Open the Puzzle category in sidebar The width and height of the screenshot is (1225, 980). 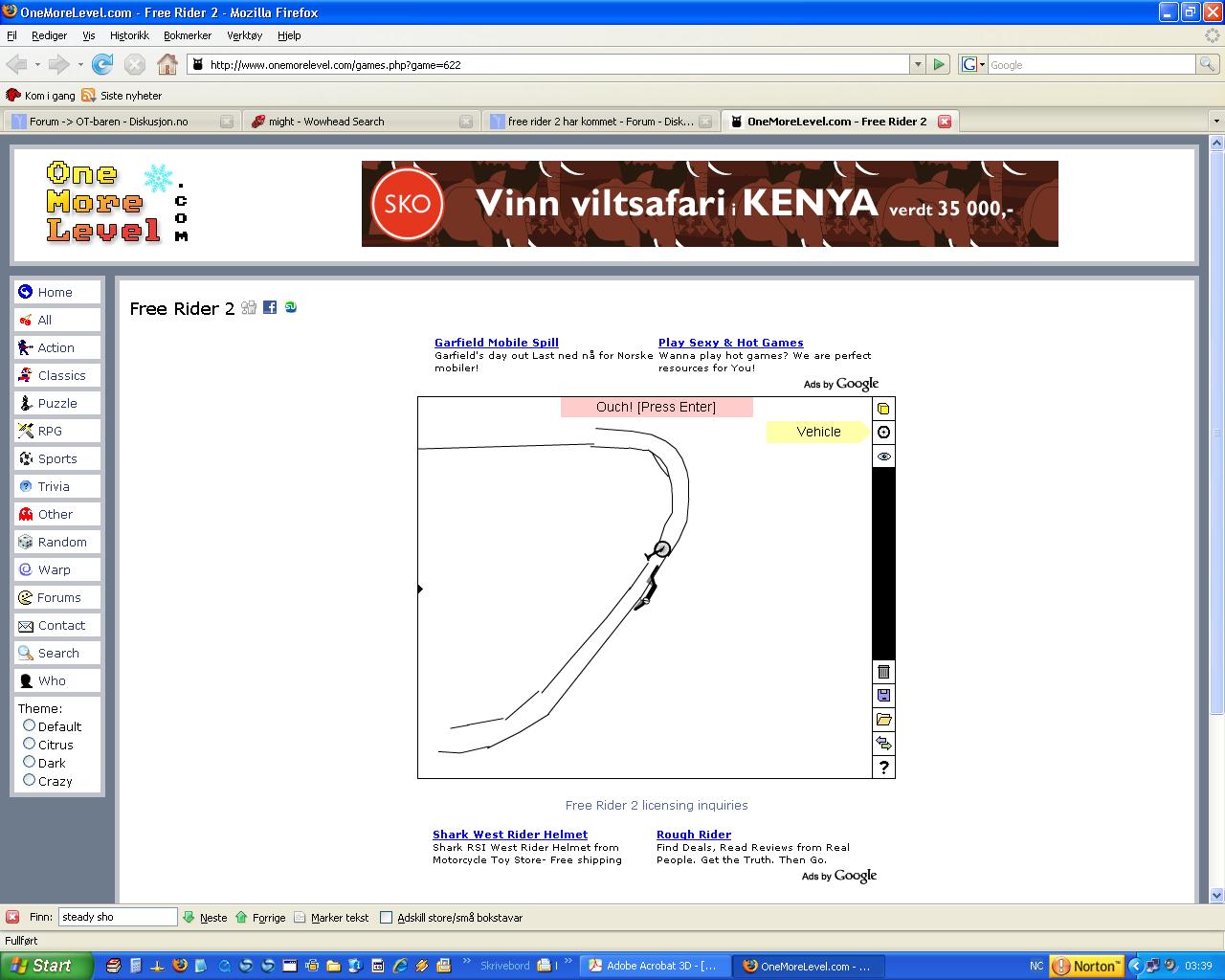pos(57,403)
